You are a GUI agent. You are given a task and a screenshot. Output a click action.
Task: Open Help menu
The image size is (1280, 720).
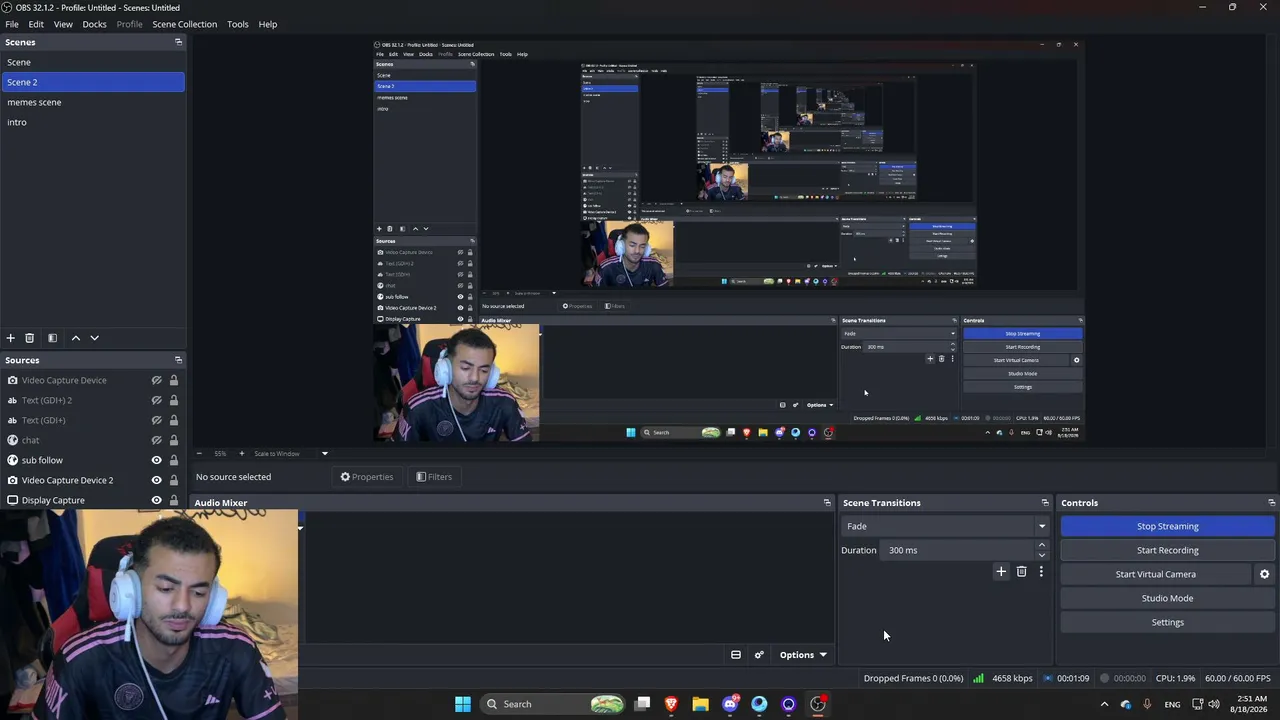[x=268, y=24]
